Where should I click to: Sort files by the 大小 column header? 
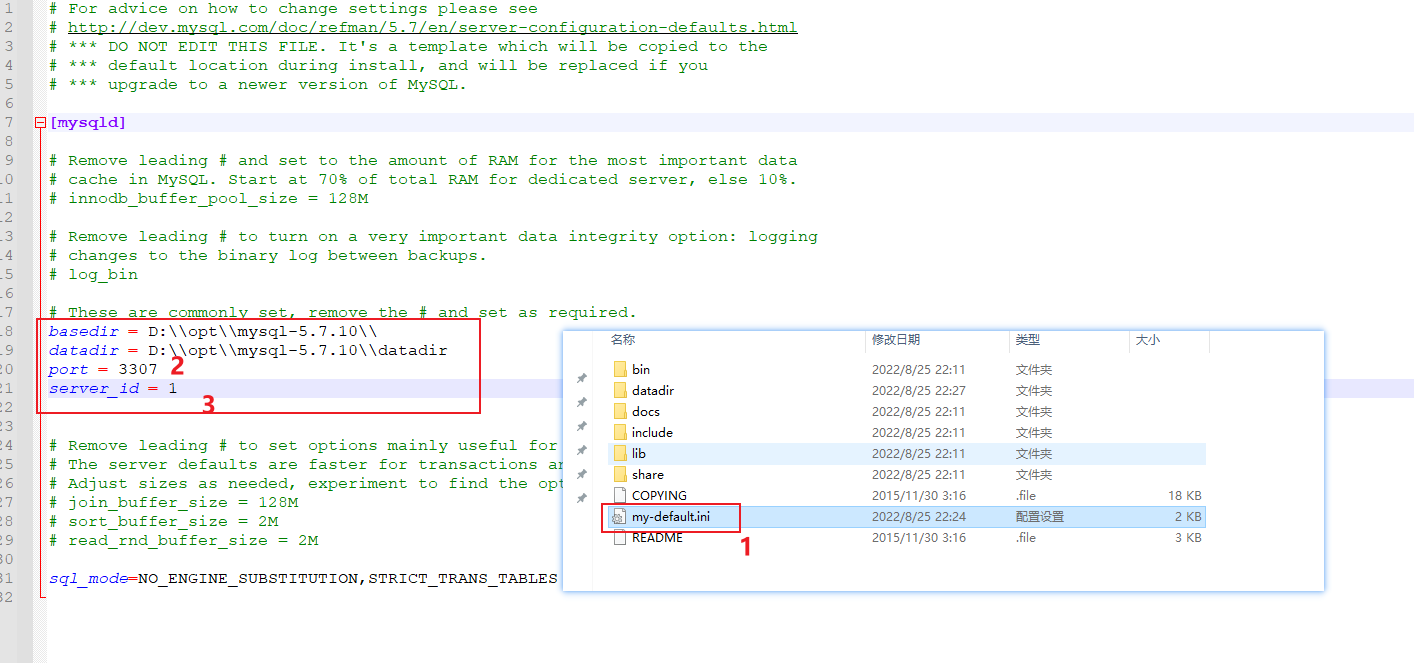(x=1148, y=340)
